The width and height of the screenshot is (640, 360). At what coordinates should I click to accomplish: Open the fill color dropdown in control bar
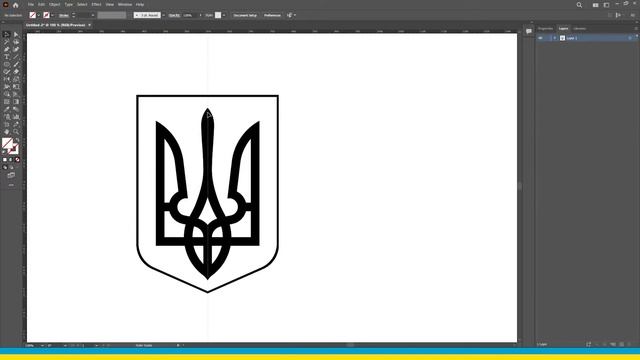[x=38, y=15]
